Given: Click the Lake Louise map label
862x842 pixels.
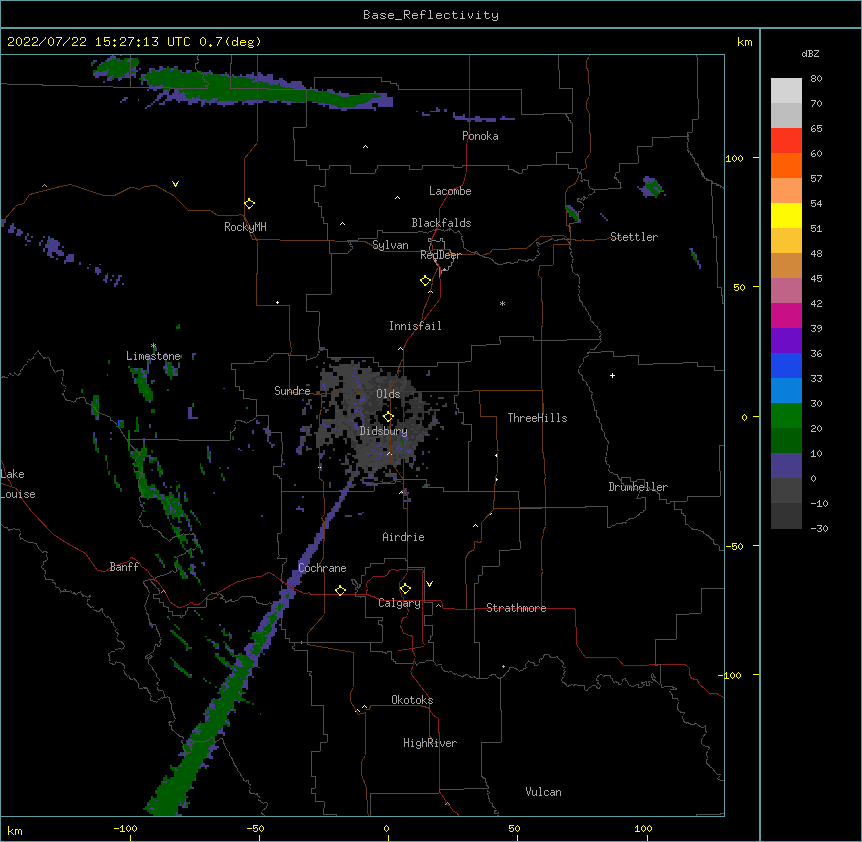Looking at the screenshot, I should tap(16, 484).
